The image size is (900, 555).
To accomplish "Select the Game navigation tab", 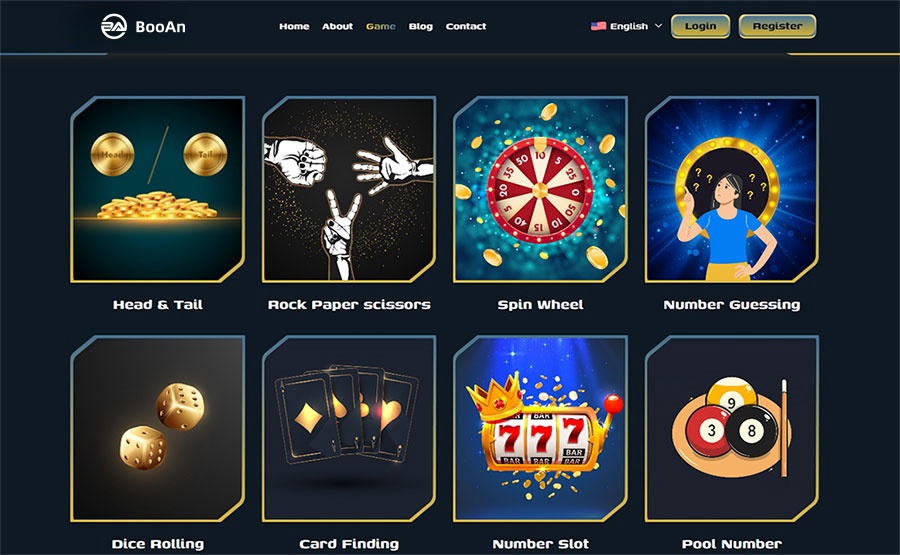I will pyautogui.click(x=381, y=26).
